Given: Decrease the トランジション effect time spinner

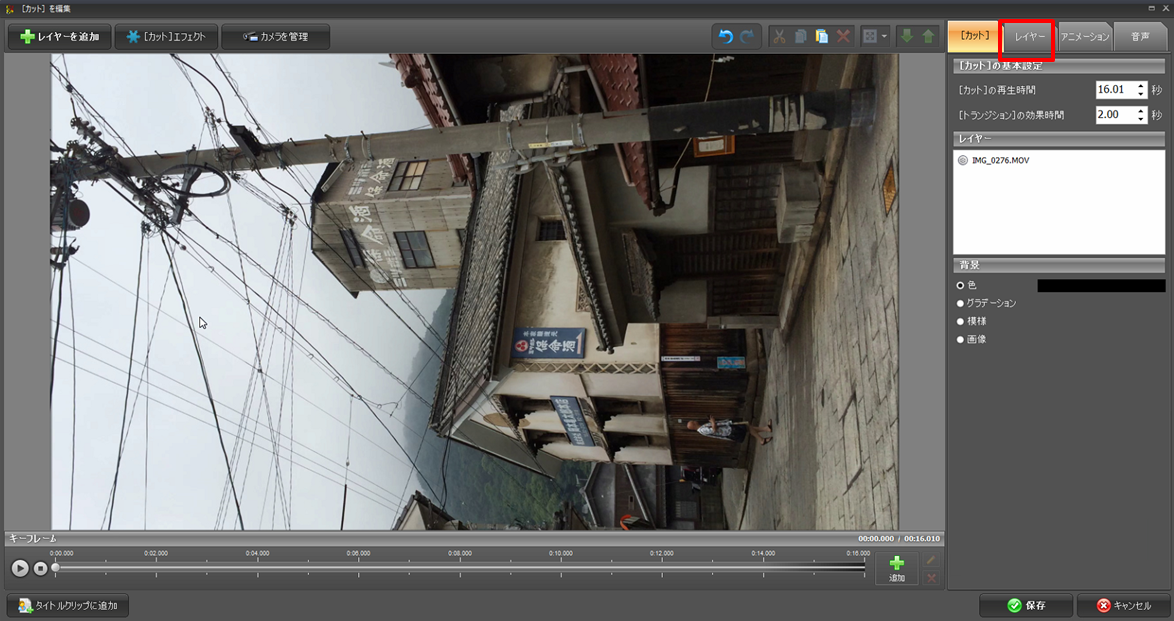Looking at the screenshot, I should click(x=1141, y=119).
